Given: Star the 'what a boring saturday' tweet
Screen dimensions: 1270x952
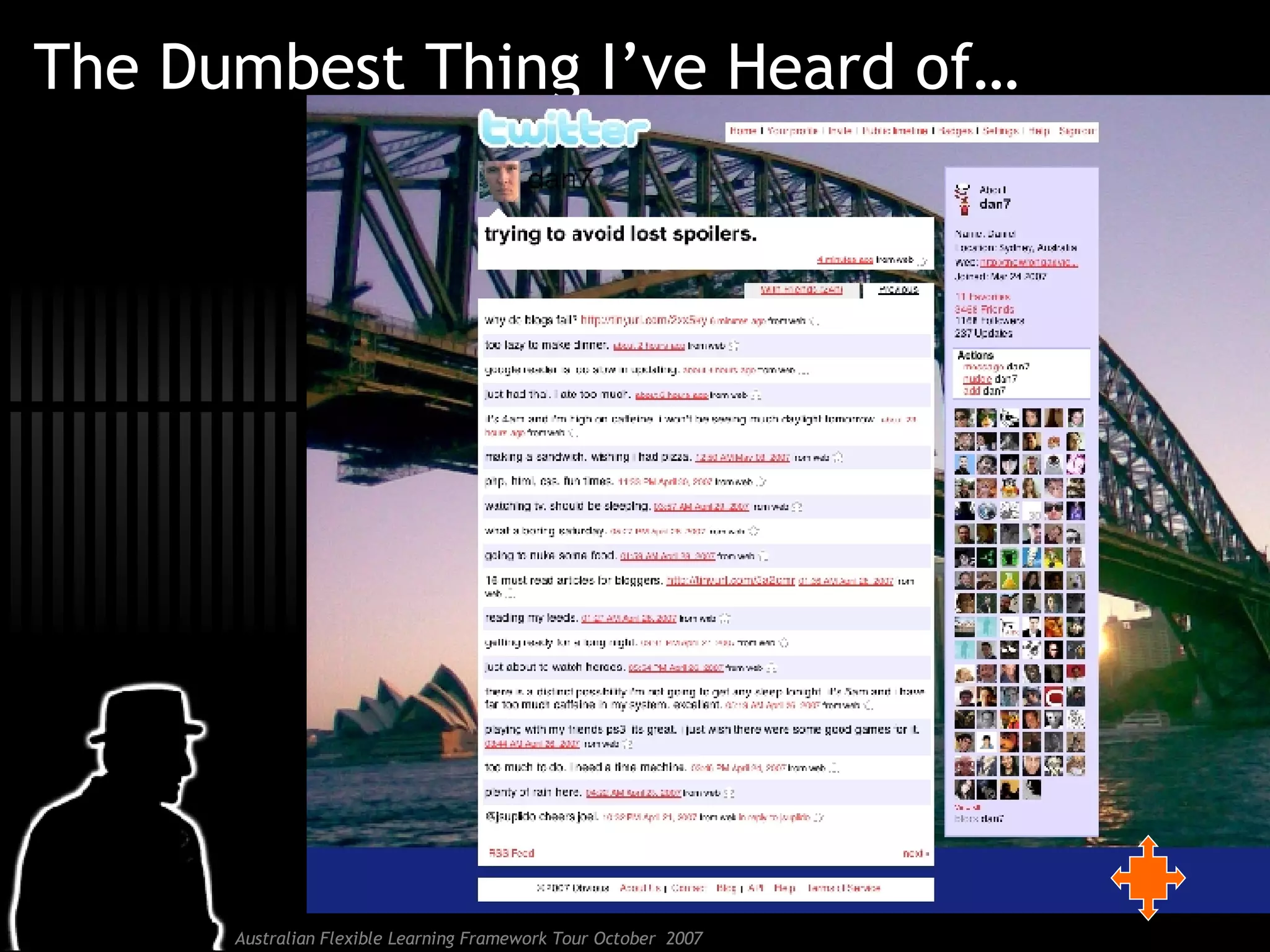Looking at the screenshot, I should click(x=753, y=531).
